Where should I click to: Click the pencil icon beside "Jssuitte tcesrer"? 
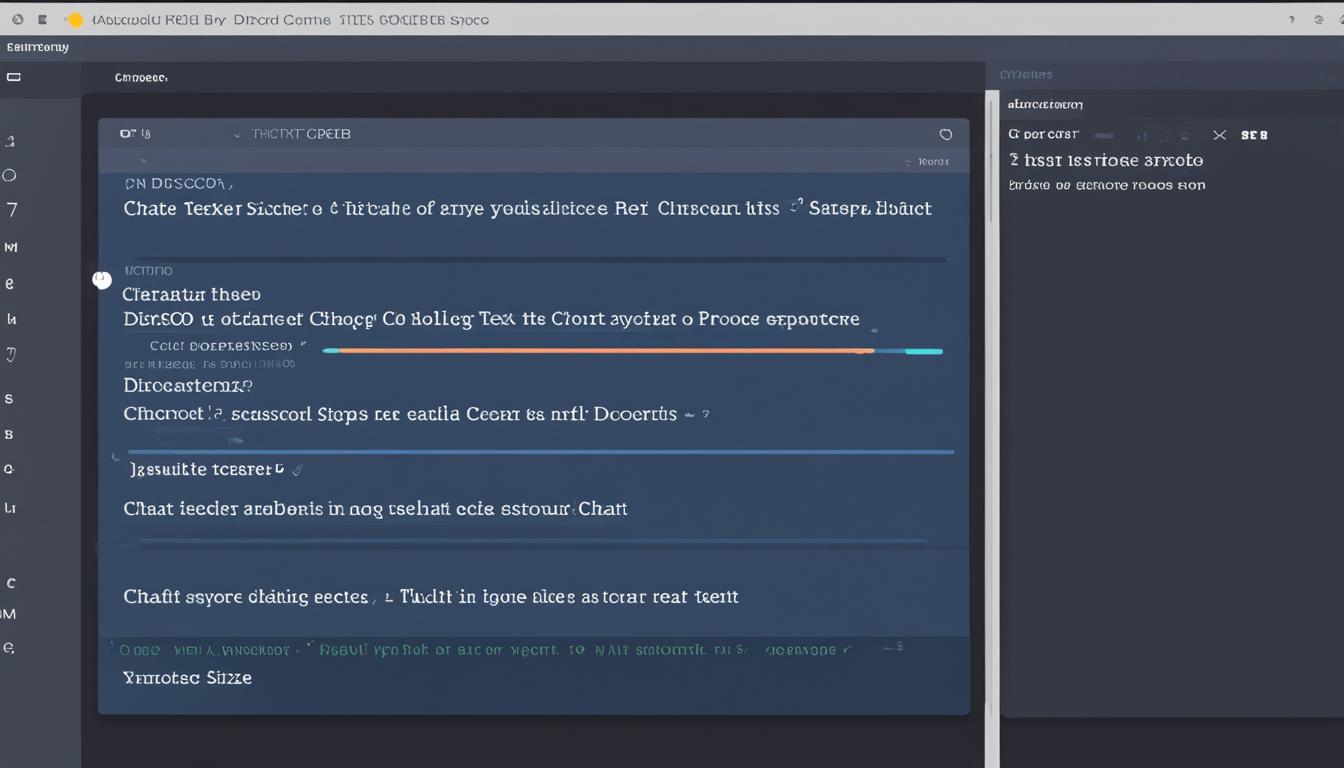click(296, 468)
